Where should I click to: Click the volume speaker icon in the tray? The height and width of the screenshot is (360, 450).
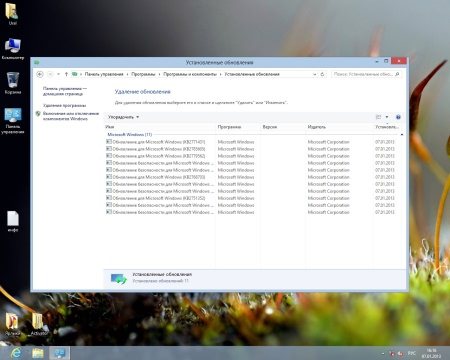(401, 353)
